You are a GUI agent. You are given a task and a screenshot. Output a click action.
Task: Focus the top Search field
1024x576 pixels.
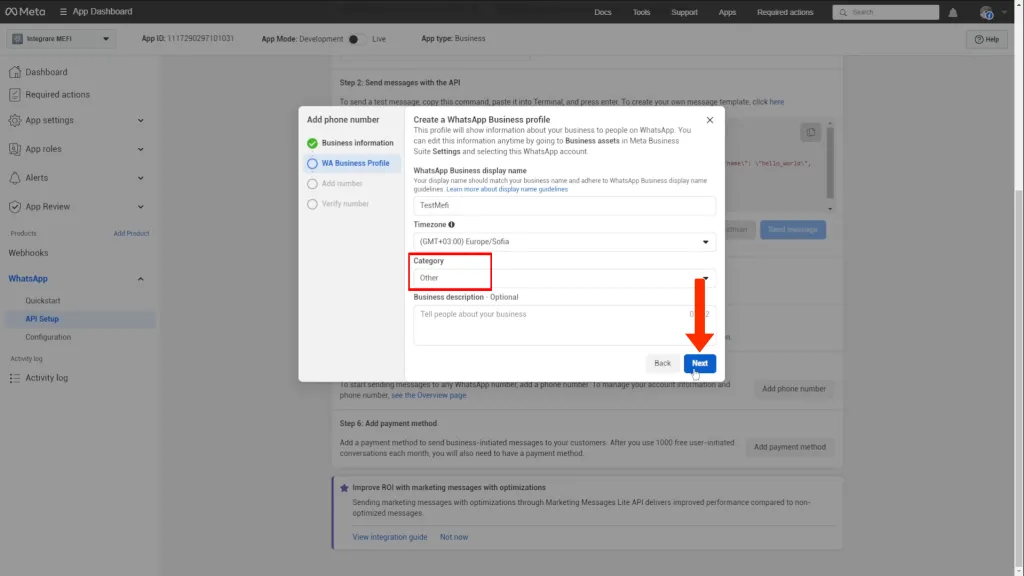[x=885, y=12]
